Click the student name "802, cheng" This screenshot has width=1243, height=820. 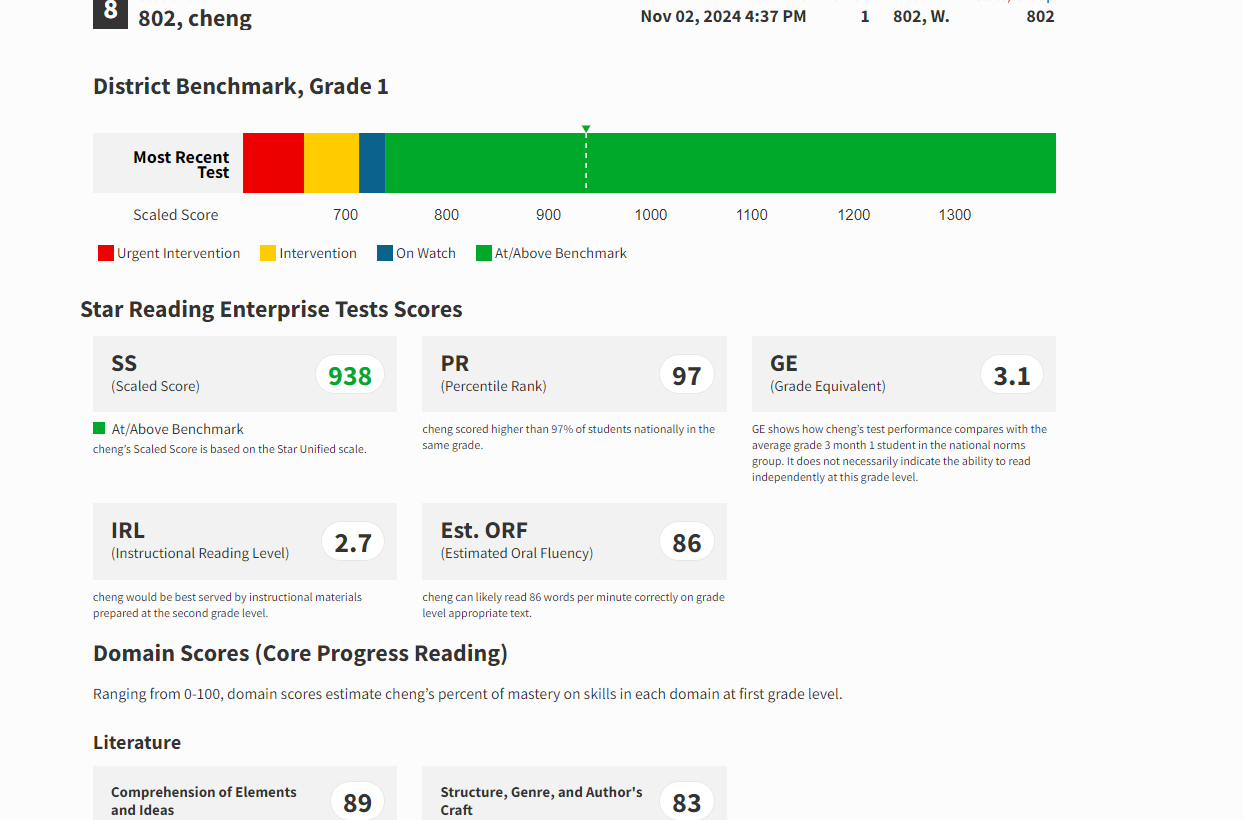(195, 18)
